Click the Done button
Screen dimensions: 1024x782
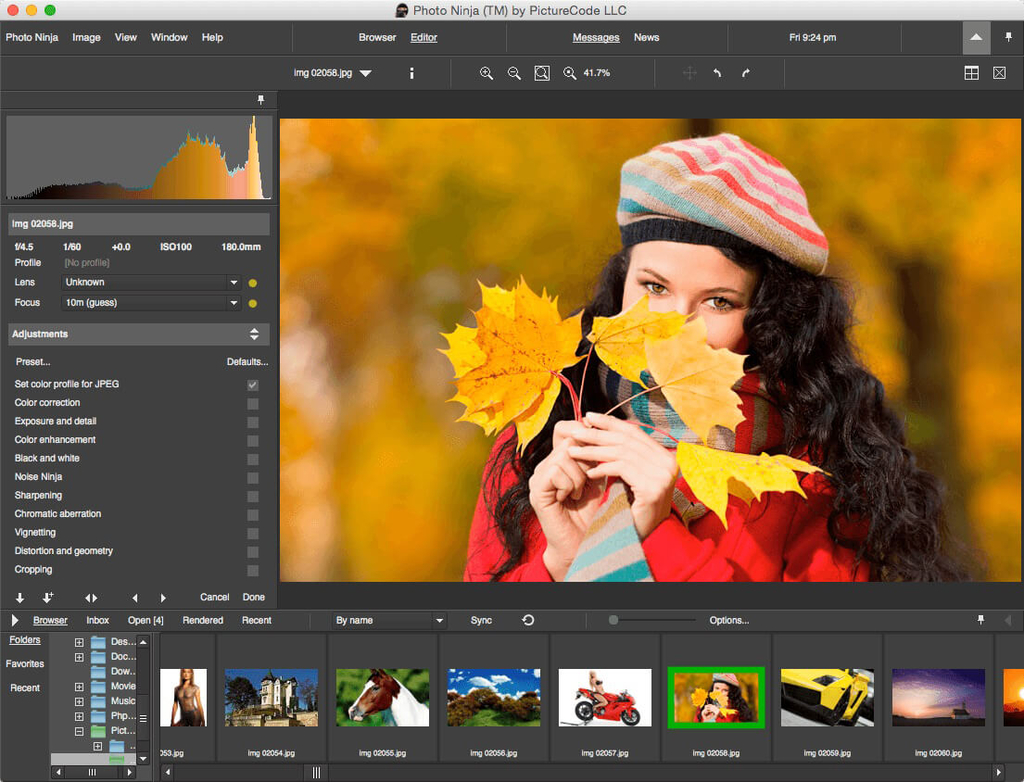pyautogui.click(x=254, y=597)
